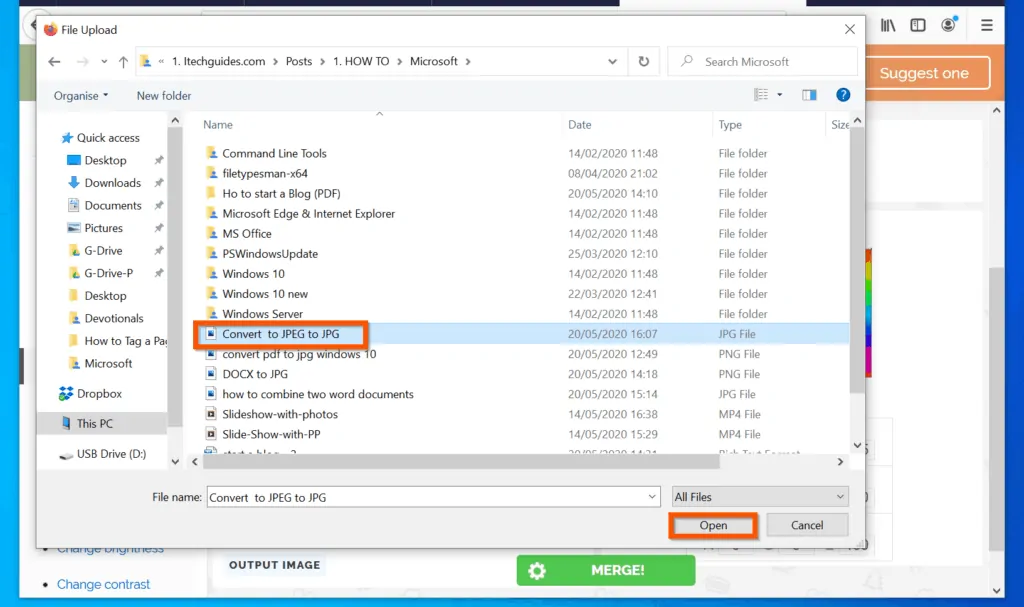Click New folder in toolbar
This screenshot has width=1024, height=607.
(x=164, y=96)
